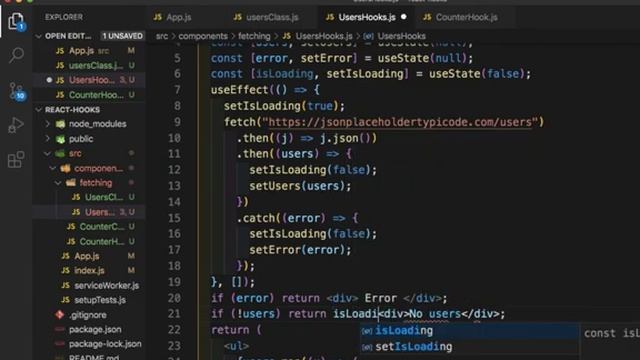Open the Run and Debug view
This screenshot has height=360, width=640.
16,125
